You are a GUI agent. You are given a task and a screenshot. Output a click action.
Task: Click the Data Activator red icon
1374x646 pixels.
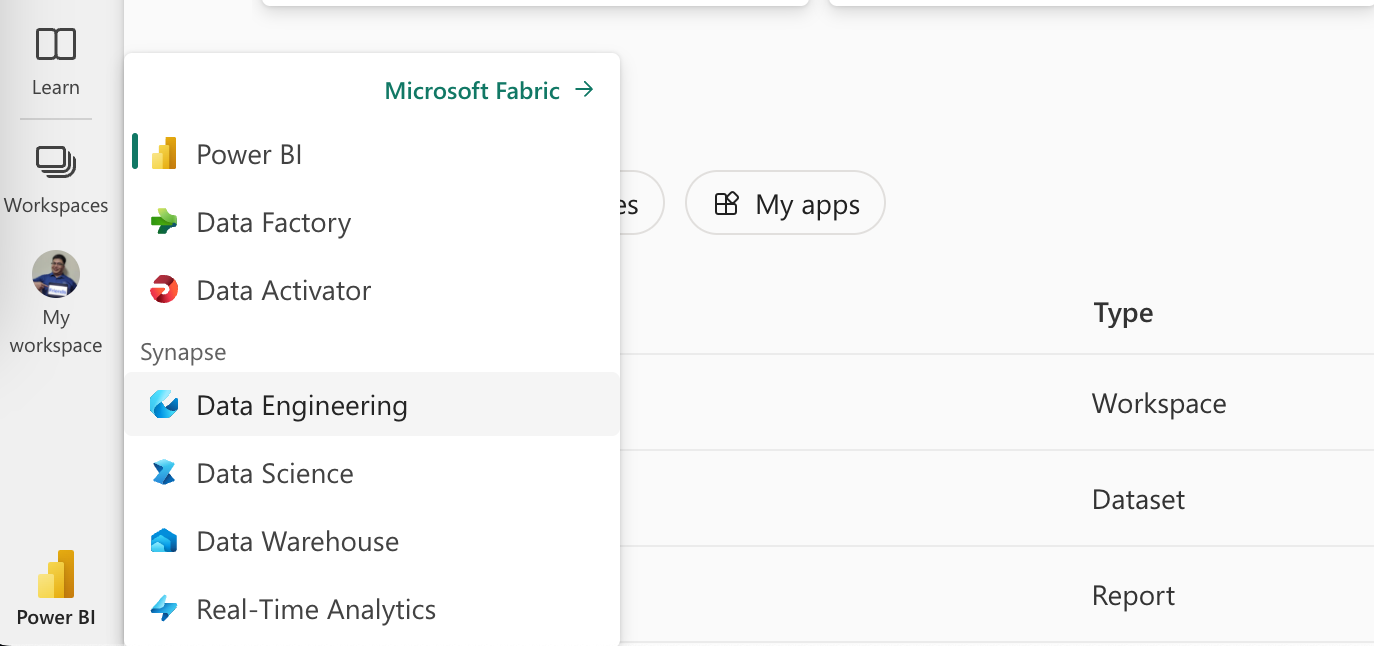tap(164, 290)
